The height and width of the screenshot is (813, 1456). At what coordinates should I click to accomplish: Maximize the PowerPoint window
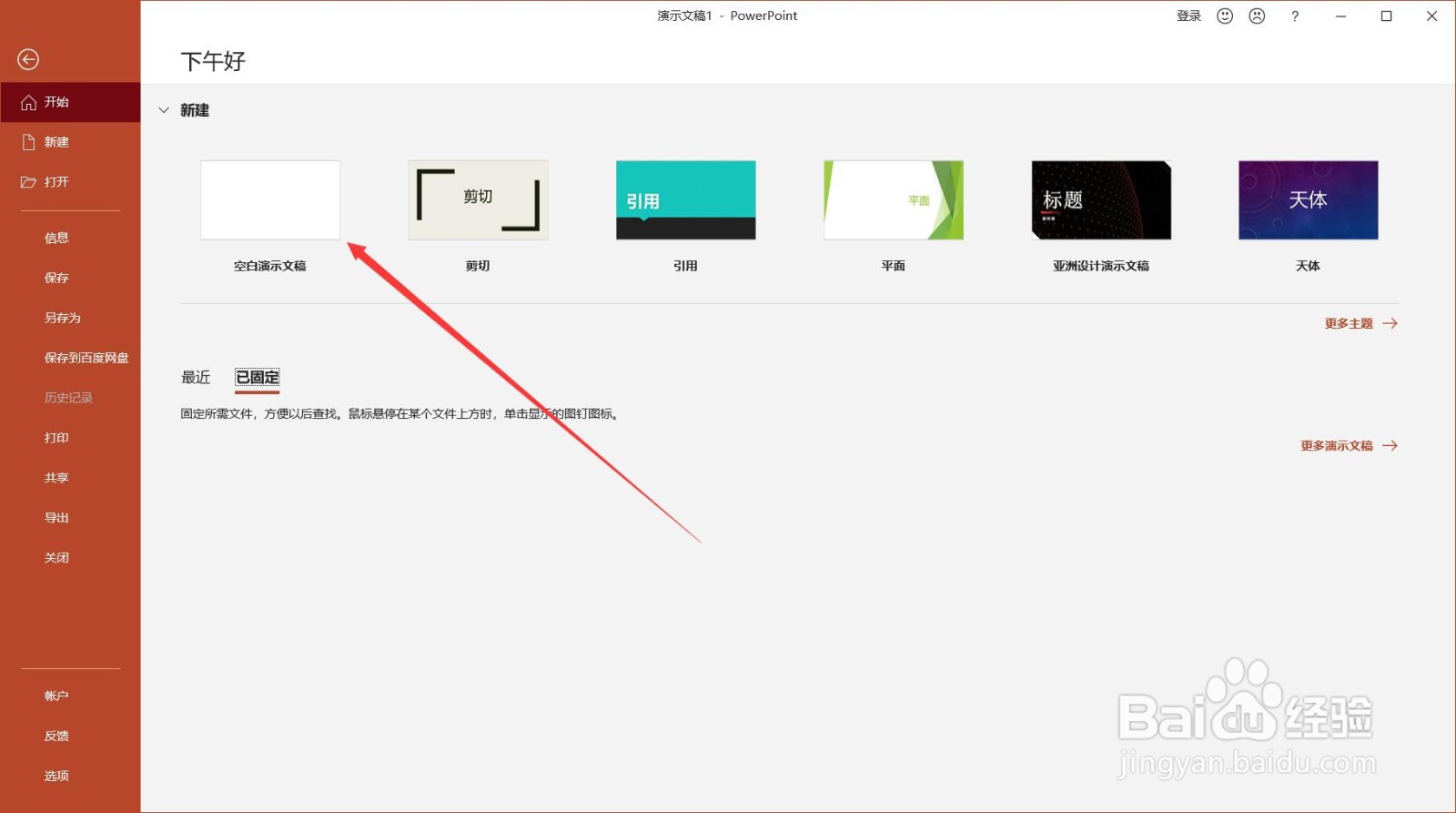click(1386, 15)
